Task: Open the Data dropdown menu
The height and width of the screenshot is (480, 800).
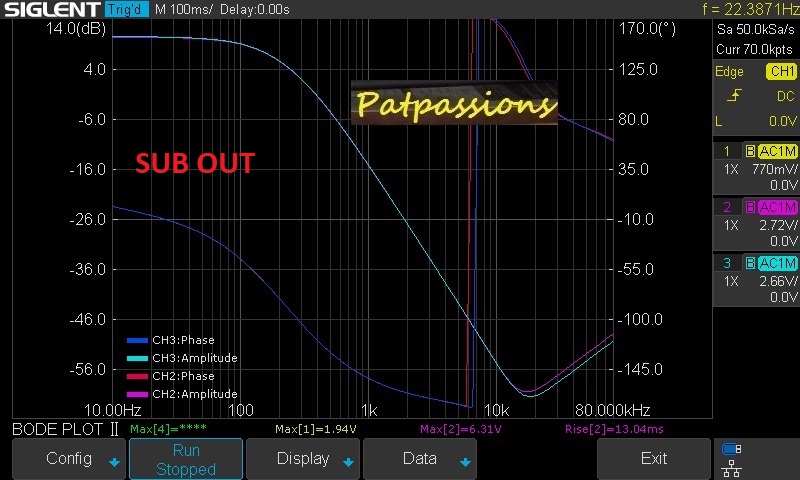Action: (x=420, y=459)
